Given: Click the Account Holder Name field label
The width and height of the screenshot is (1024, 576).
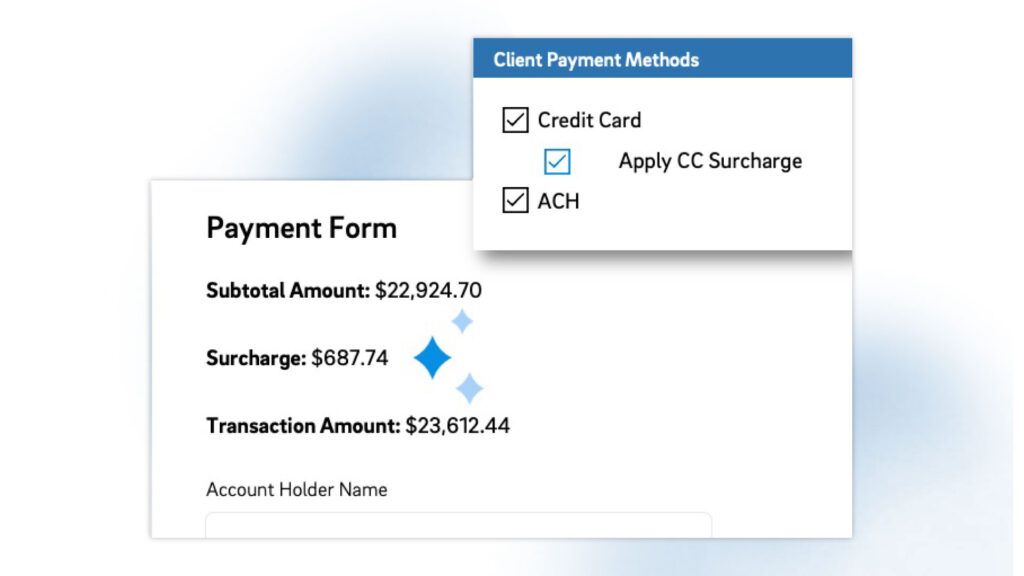Looking at the screenshot, I should (x=296, y=490).
